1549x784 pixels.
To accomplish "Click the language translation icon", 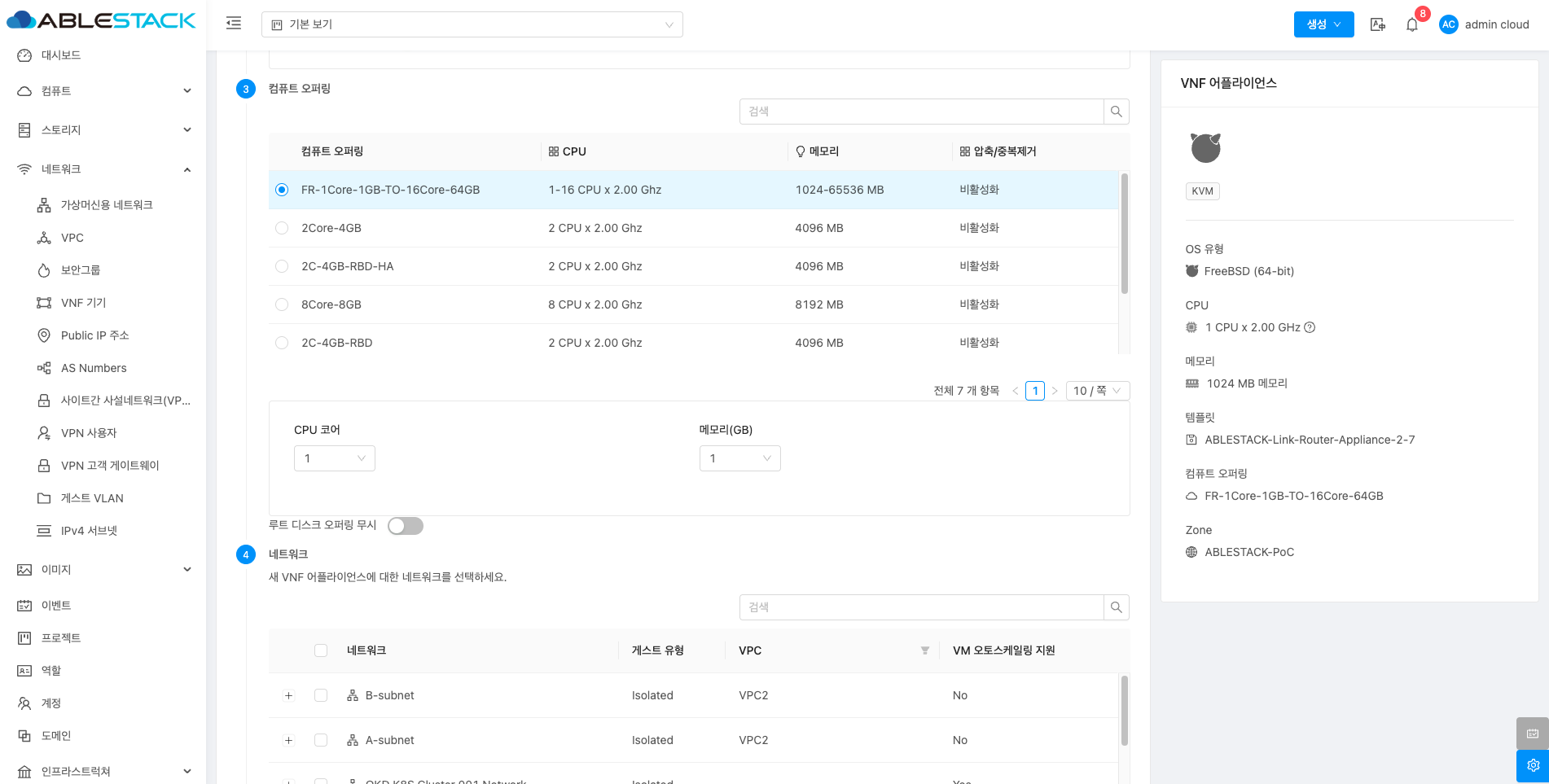I will pos(1377,24).
